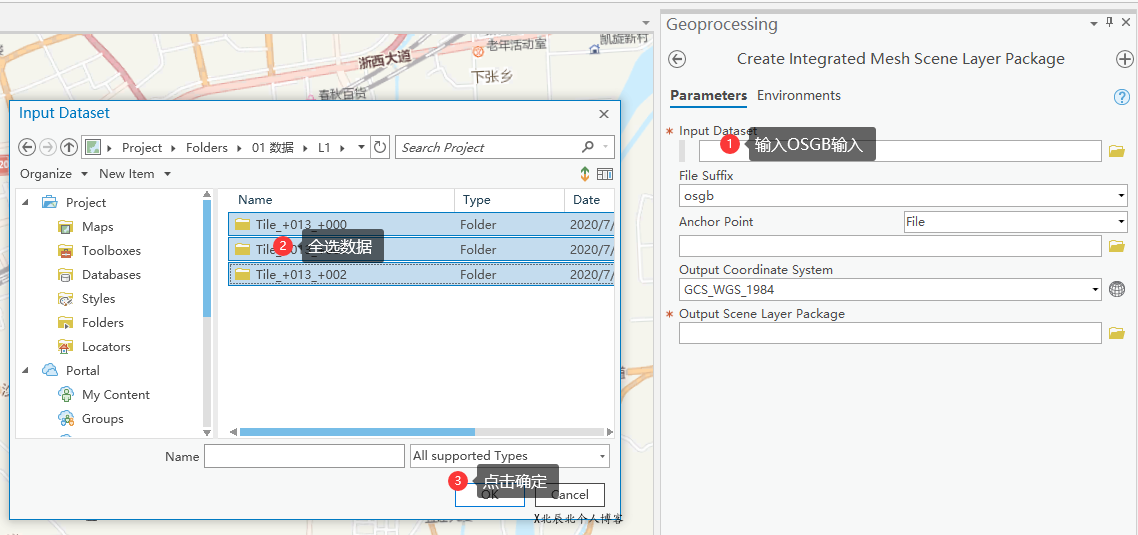This screenshot has width=1138, height=535.
Task: Browse folder icon for Output Scene Layer Package
Action: (x=1117, y=333)
